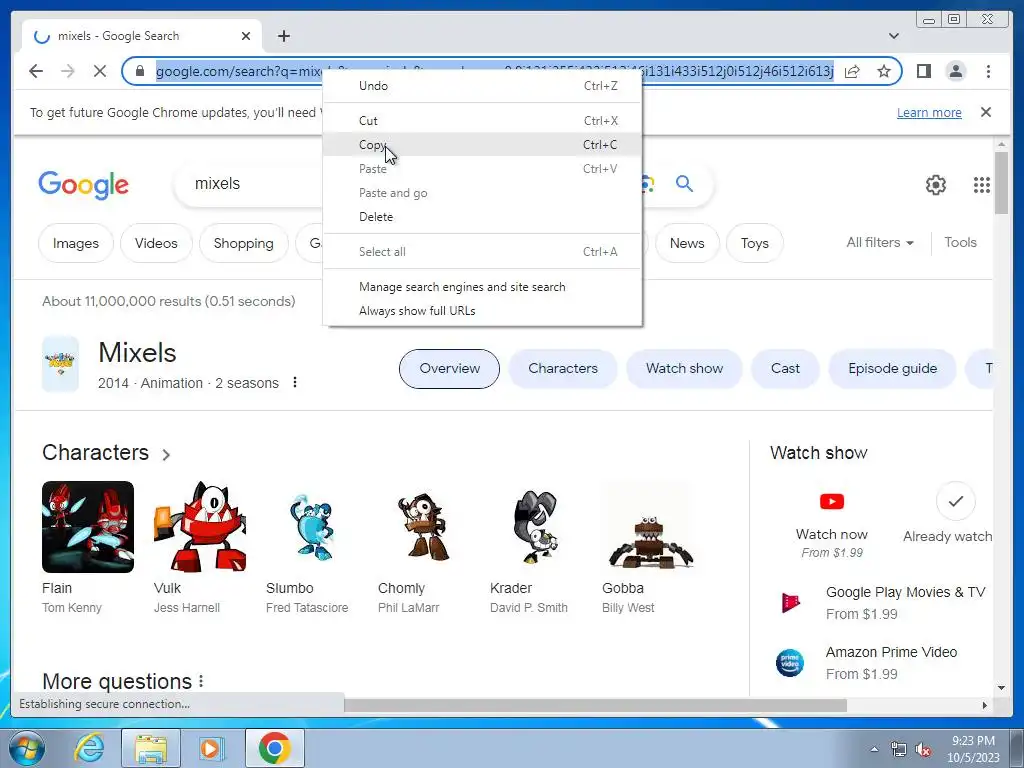Open Vulk character image
This screenshot has height=768, width=1024.
click(200, 527)
